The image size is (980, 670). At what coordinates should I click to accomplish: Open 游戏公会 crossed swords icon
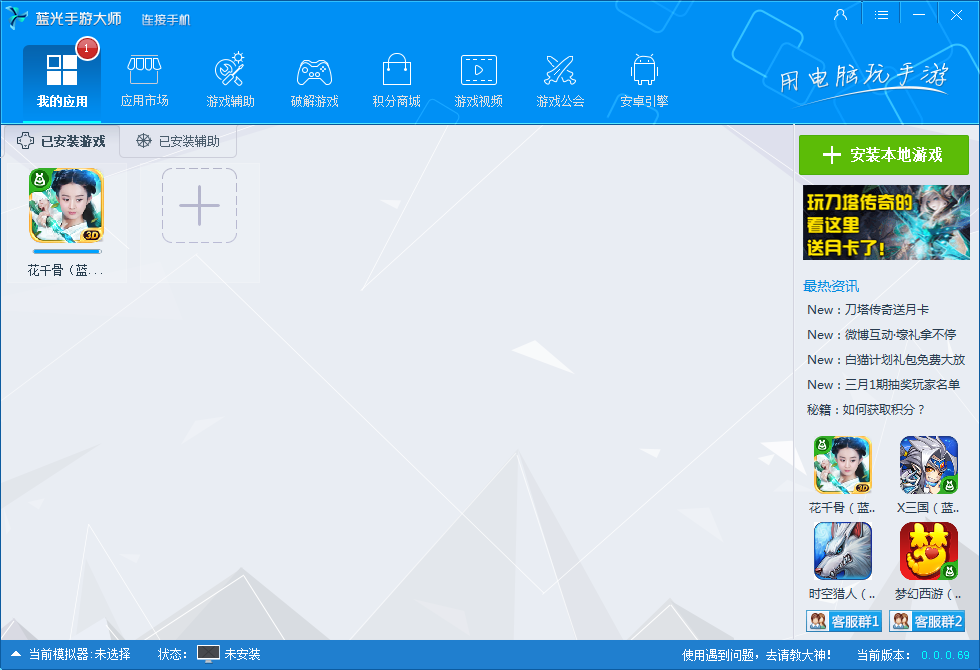[x=560, y=72]
